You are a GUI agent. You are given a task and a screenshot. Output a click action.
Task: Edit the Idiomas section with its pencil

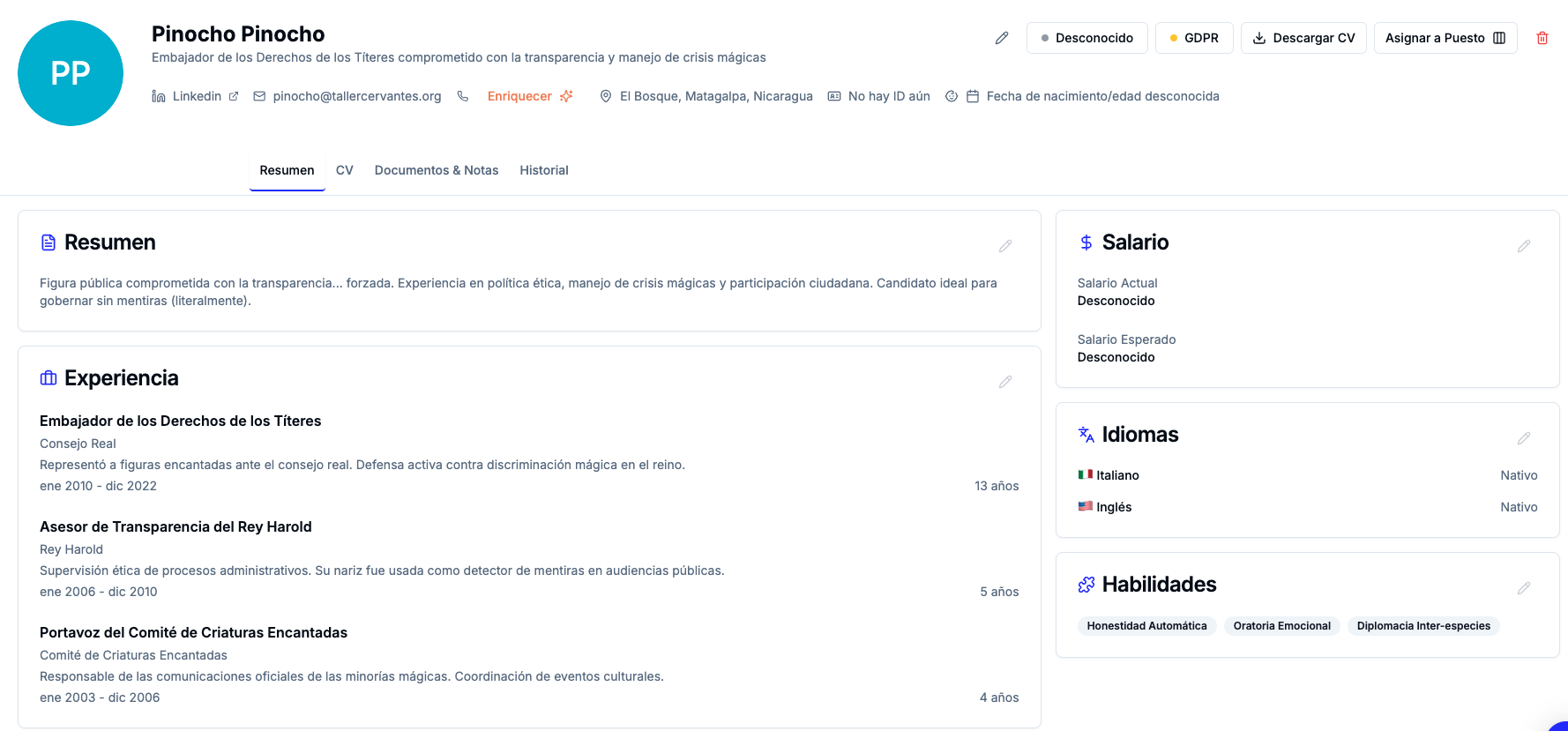(1524, 438)
